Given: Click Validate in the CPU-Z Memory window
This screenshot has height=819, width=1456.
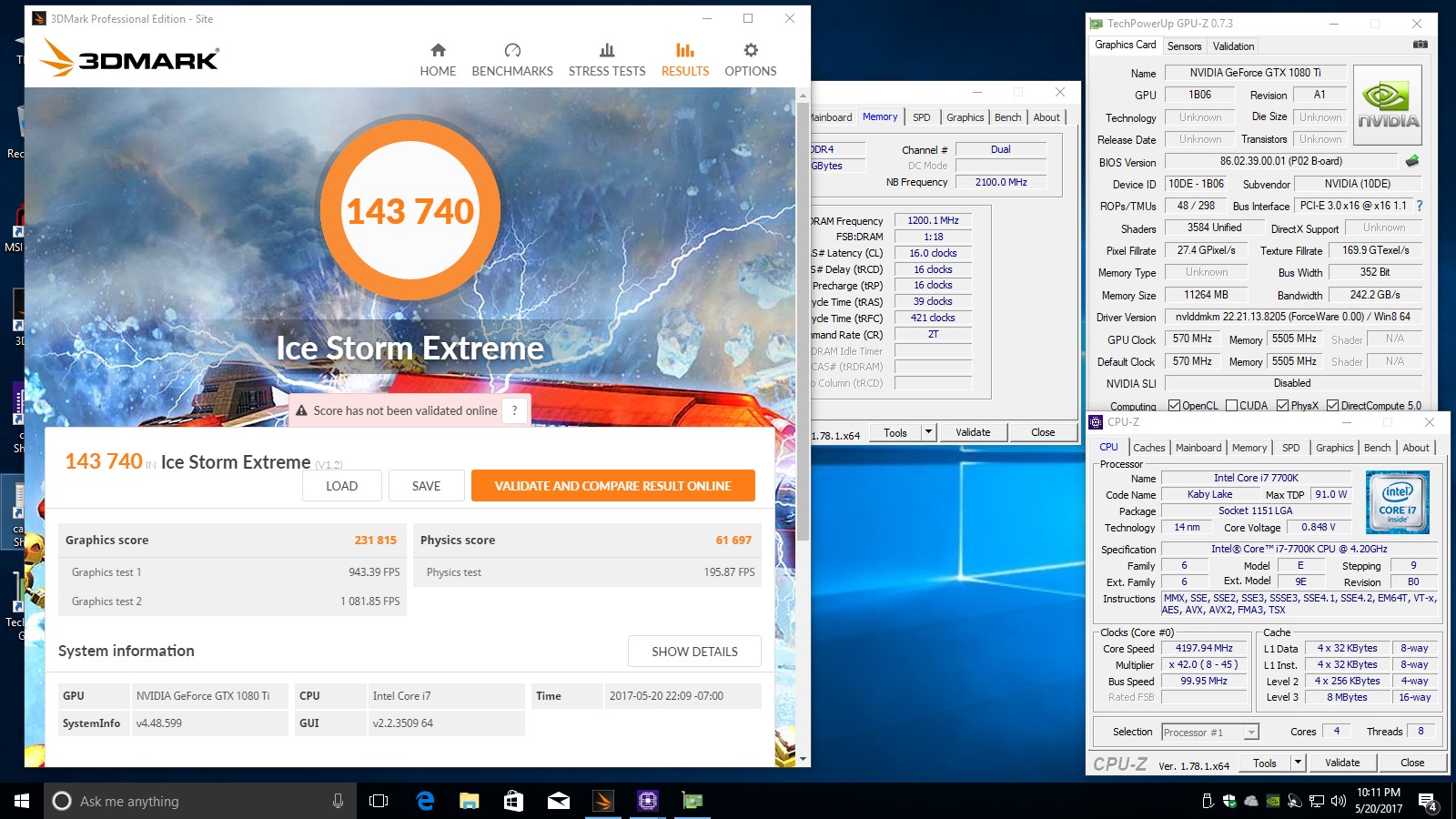Looking at the screenshot, I should pos(973,432).
